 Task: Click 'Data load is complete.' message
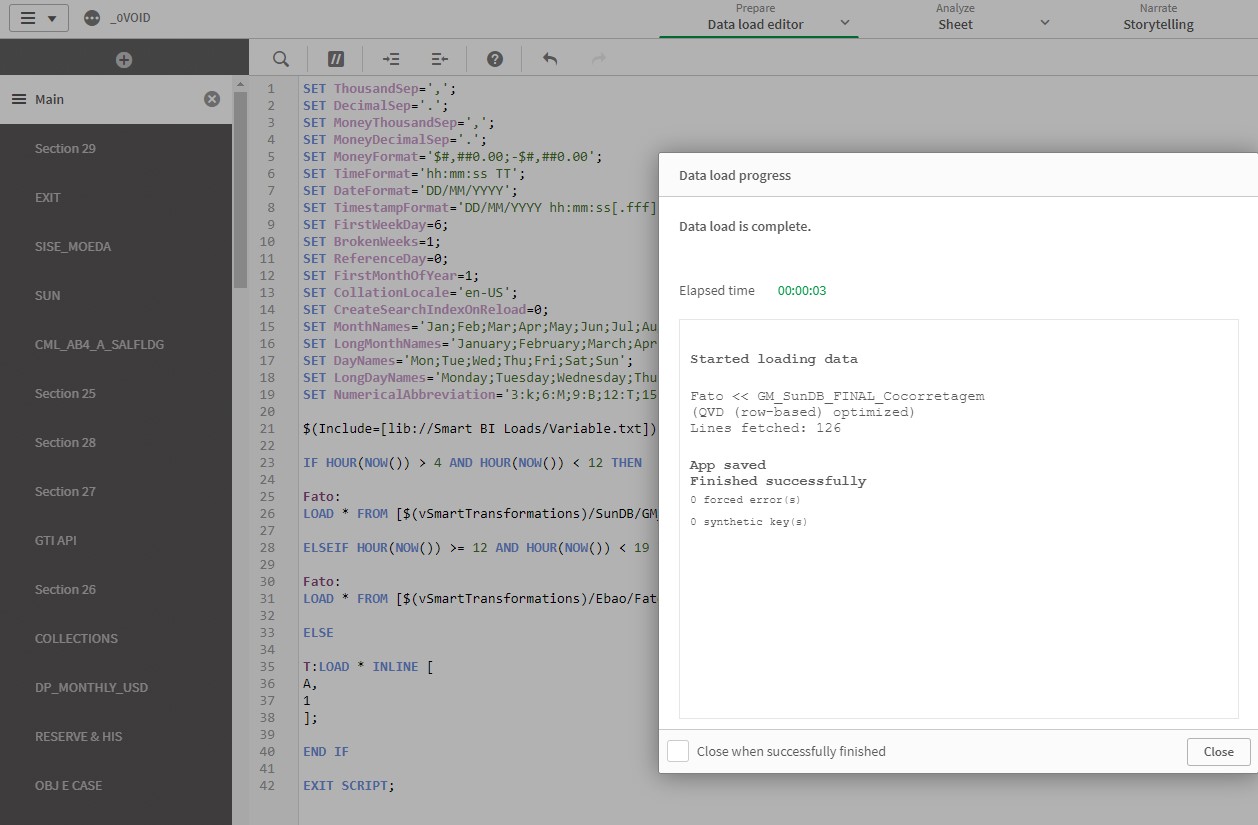click(x=745, y=226)
